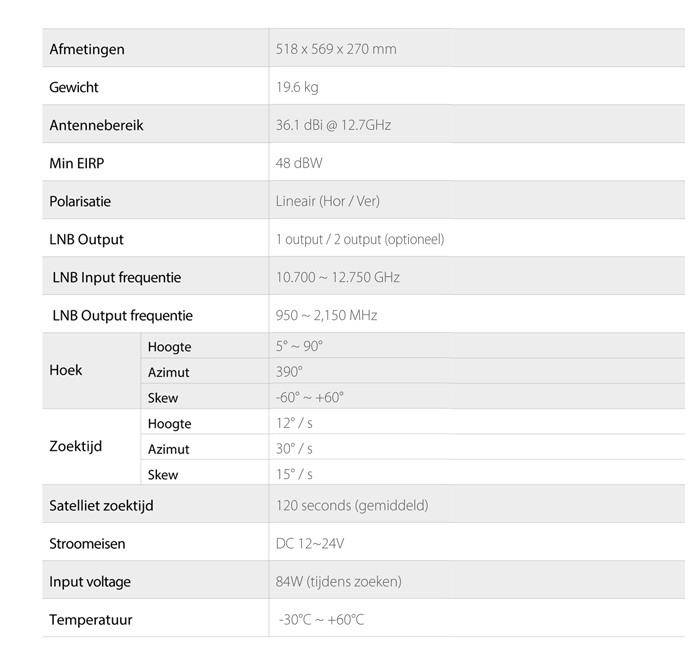Click the Gewicht label cell
Image resolution: width=700 pixels, height=667 pixels.
tap(74, 87)
